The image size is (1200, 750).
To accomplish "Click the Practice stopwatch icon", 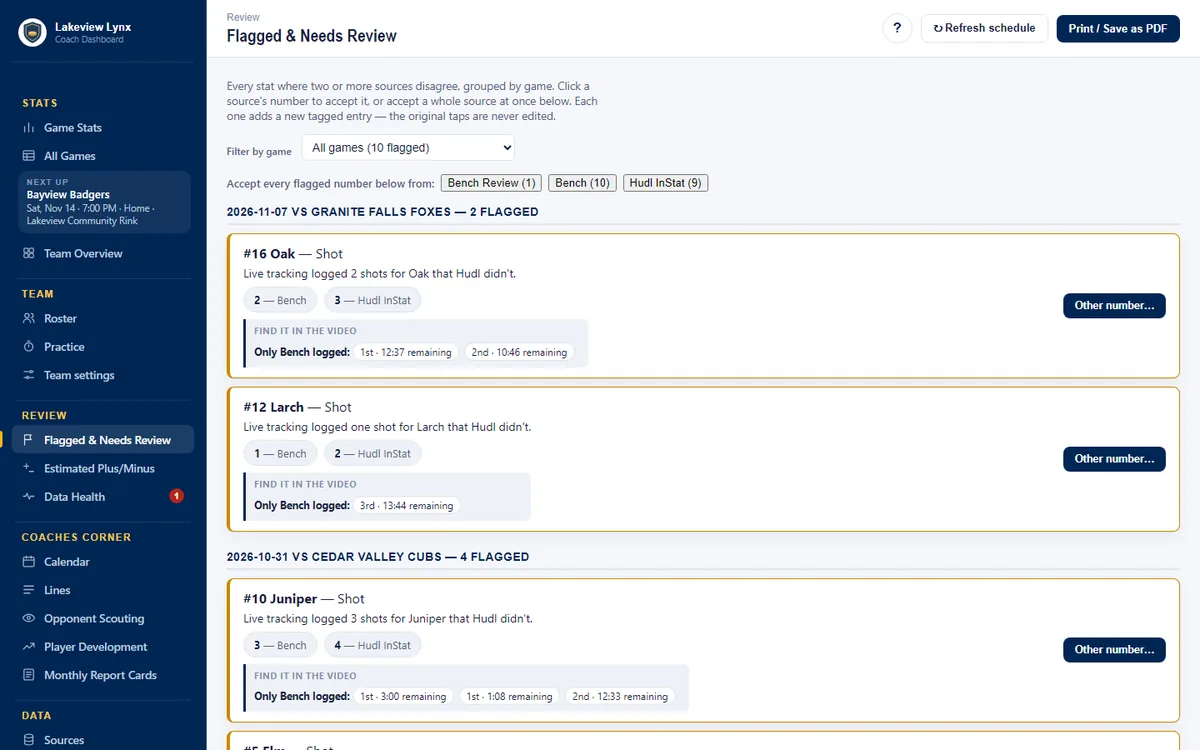I will pyautogui.click(x=29, y=347).
